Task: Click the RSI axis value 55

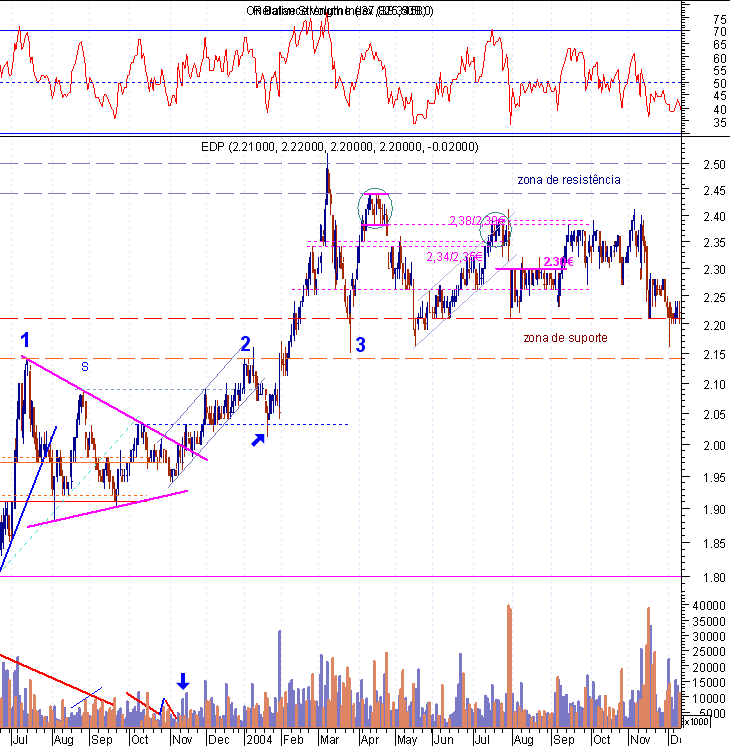Action: click(720, 71)
